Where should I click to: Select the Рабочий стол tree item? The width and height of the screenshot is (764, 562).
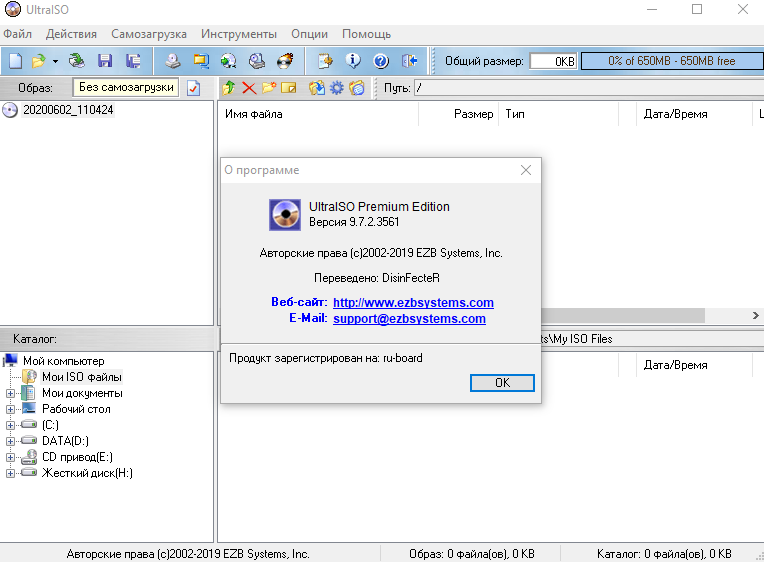(x=76, y=409)
